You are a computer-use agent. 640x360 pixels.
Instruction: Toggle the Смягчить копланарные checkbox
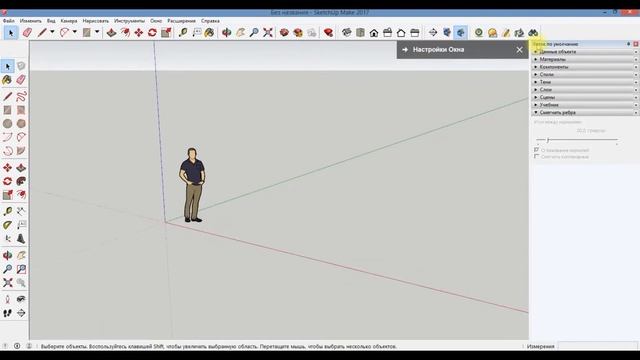click(537, 156)
